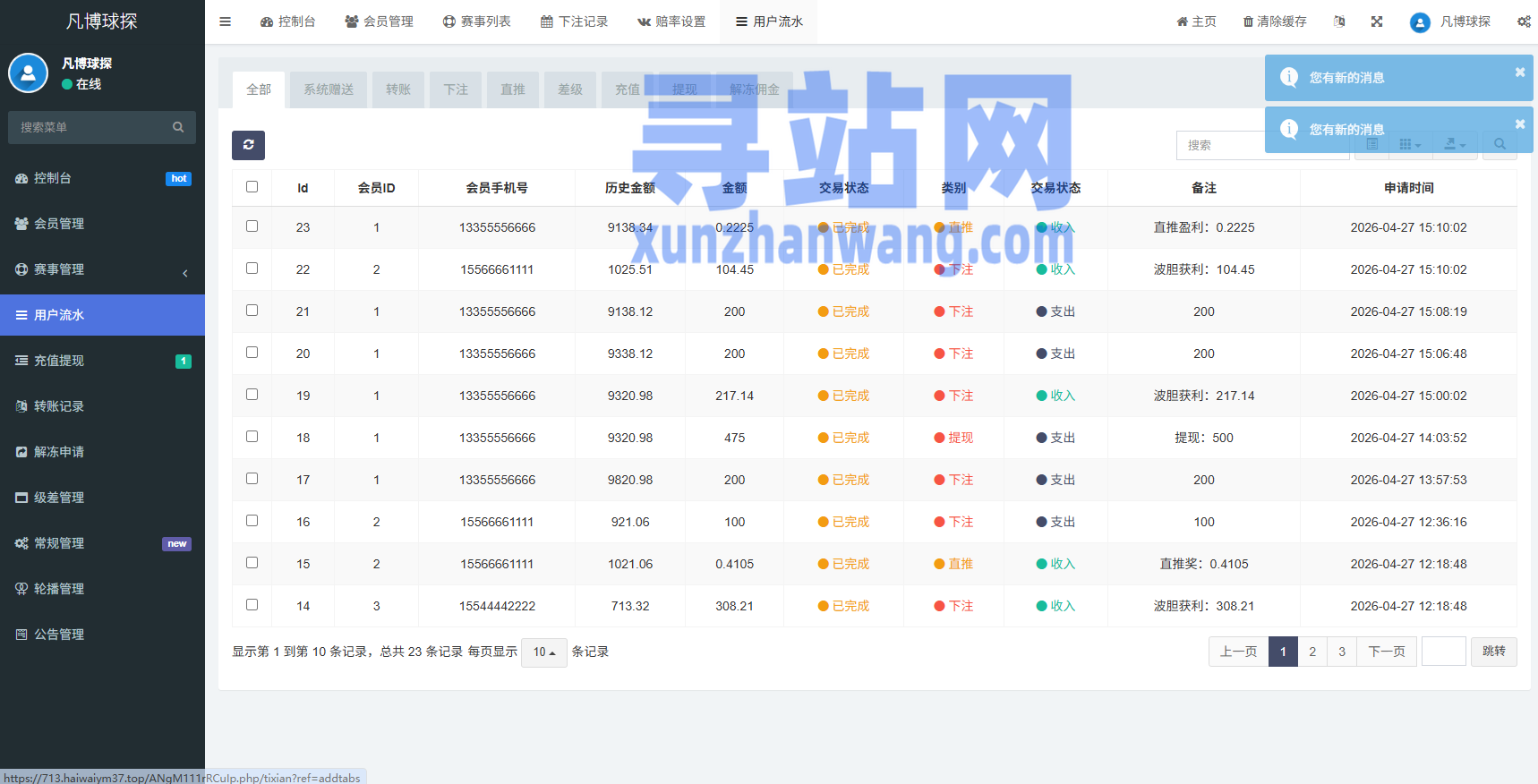The width and height of the screenshot is (1538, 784).
Task: Click the user avatar icon in header
Action: [x=1420, y=22]
